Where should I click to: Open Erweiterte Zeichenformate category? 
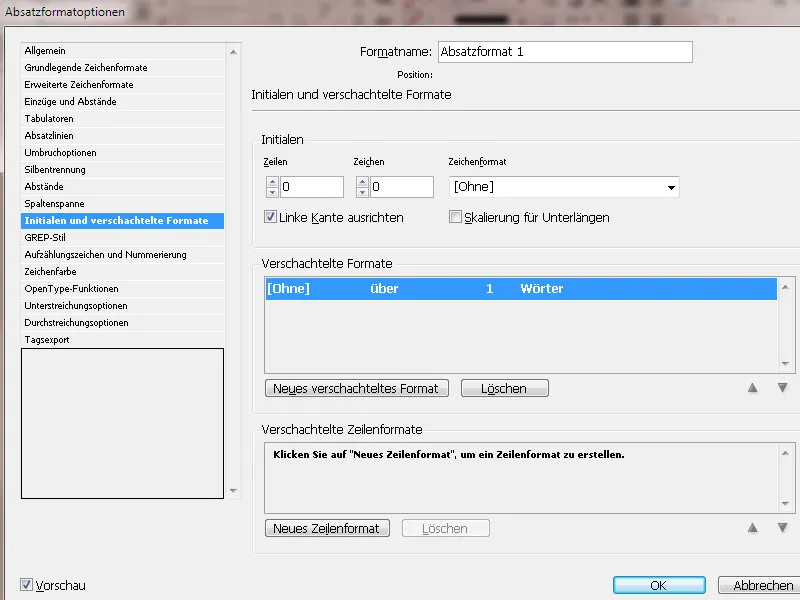click(x=122, y=85)
